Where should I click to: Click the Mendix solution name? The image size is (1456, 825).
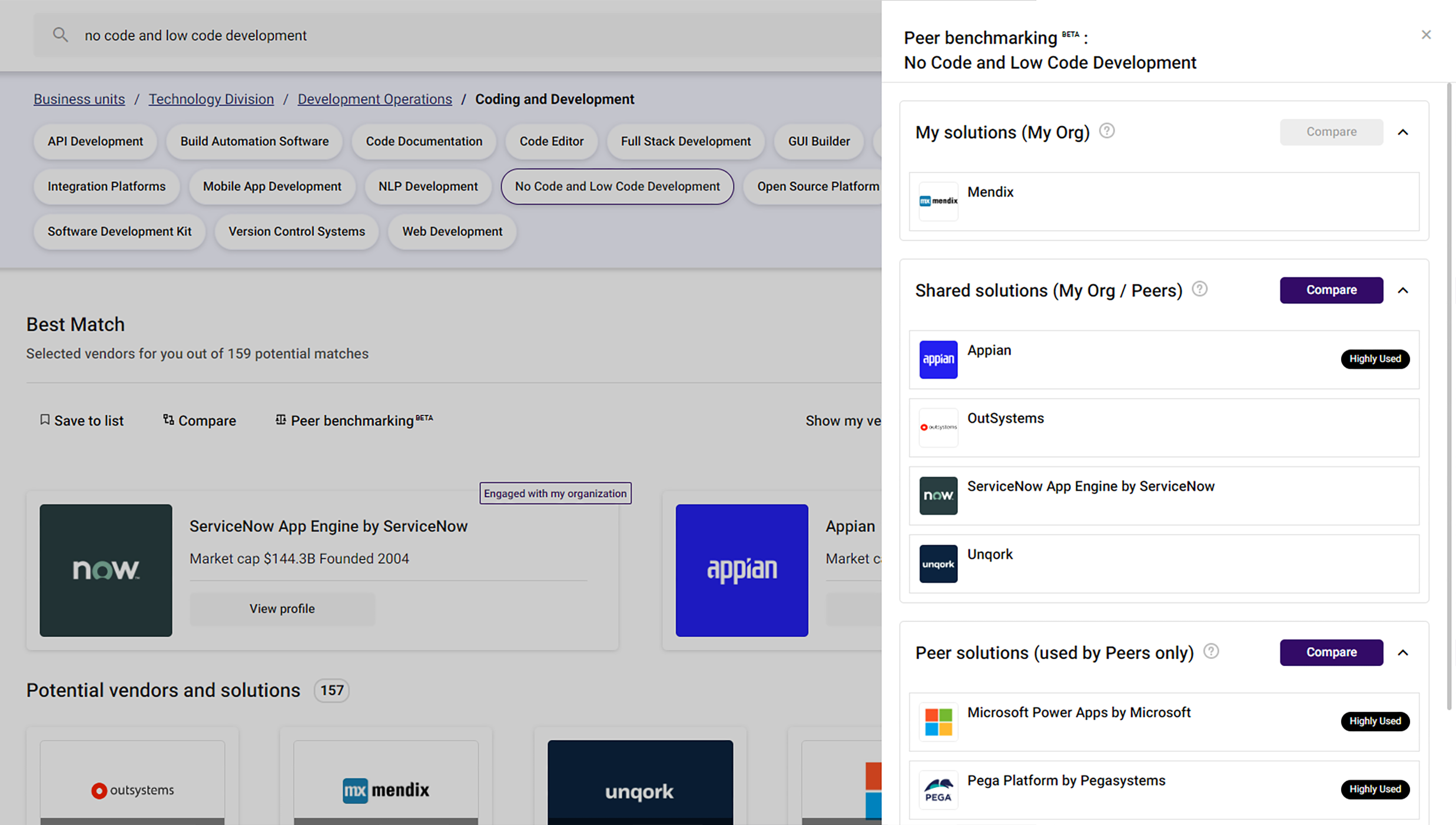(990, 192)
